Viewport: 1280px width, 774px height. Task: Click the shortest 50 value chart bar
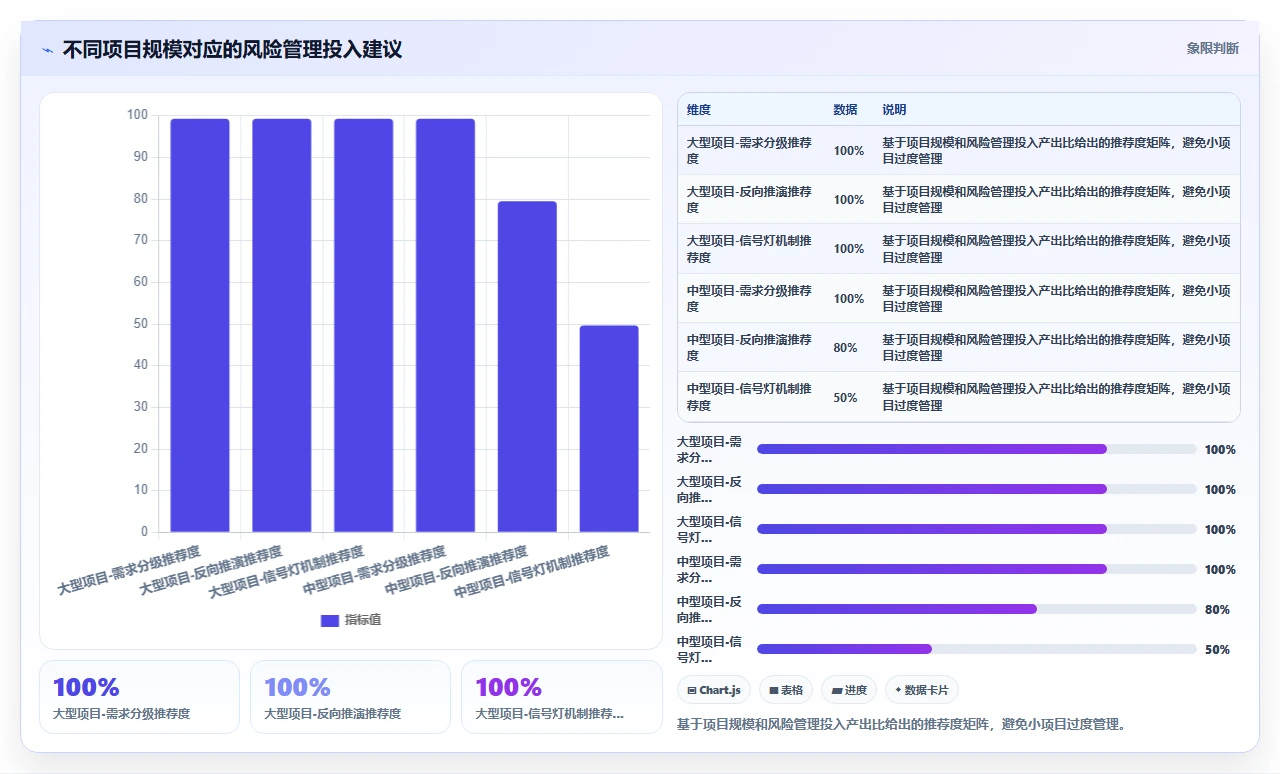coord(609,428)
